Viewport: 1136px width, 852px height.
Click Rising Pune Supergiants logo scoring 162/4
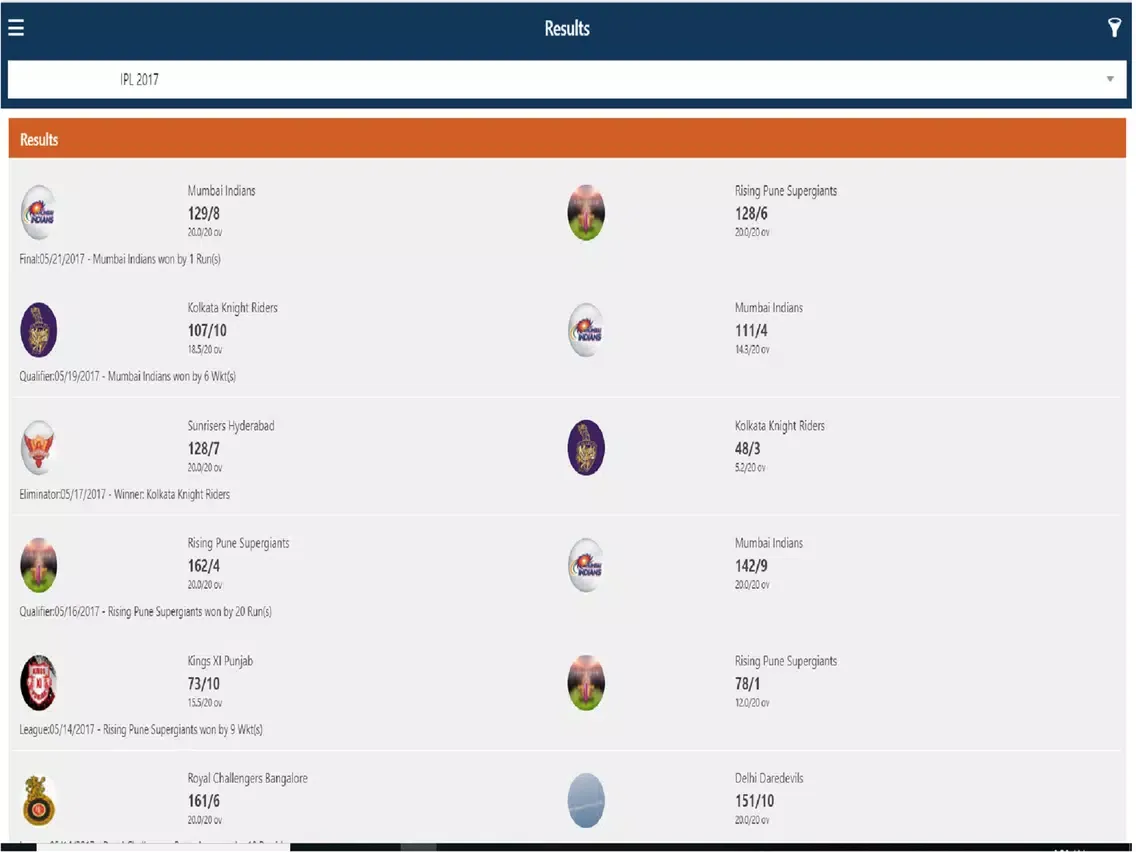pos(39,564)
